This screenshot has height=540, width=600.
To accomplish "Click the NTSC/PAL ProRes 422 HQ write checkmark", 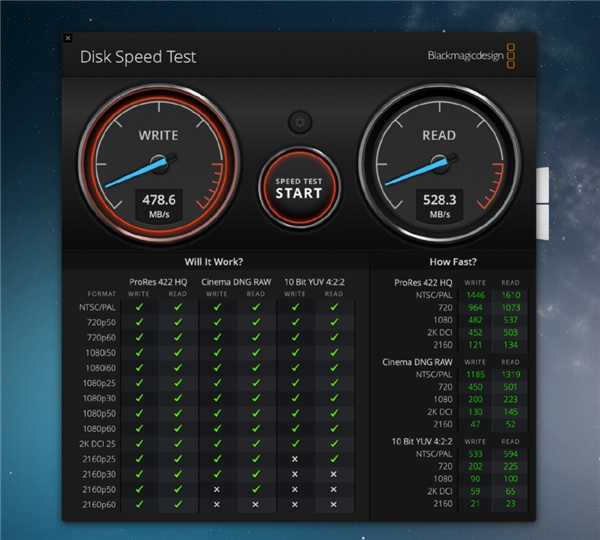I will click(139, 307).
